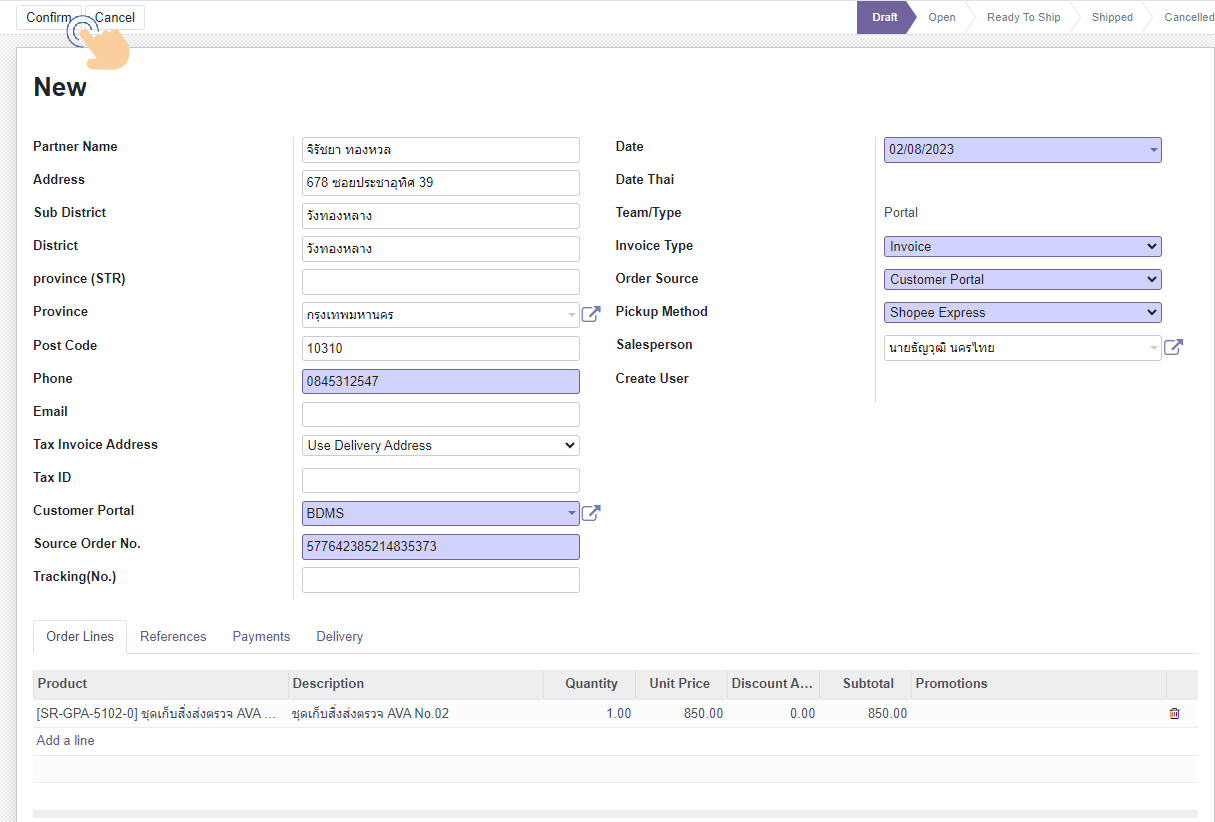Open the Order Source dropdown
The width and height of the screenshot is (1215, 822).
pos(1022,279)
